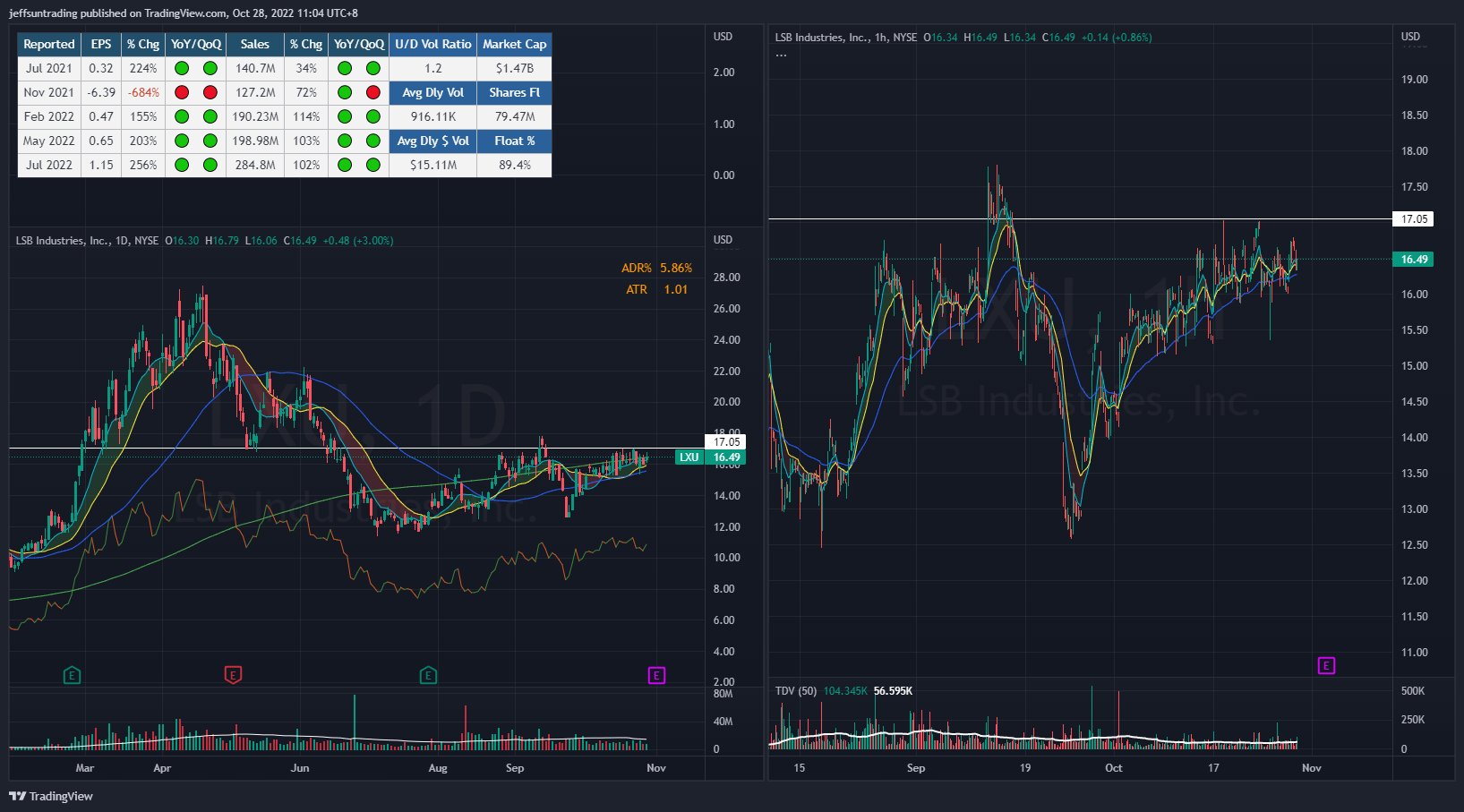Click the ADR% 5.86% readout

(656, 268)
